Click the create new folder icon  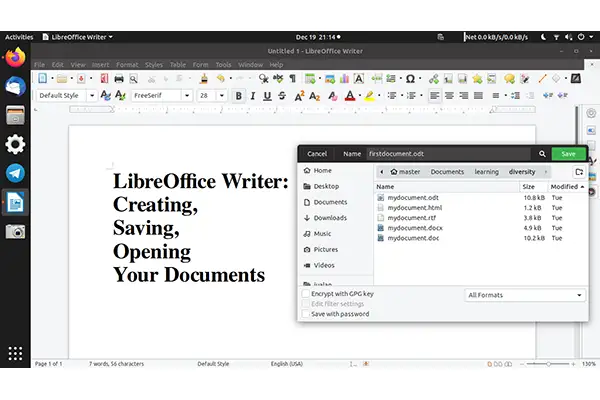579,172
